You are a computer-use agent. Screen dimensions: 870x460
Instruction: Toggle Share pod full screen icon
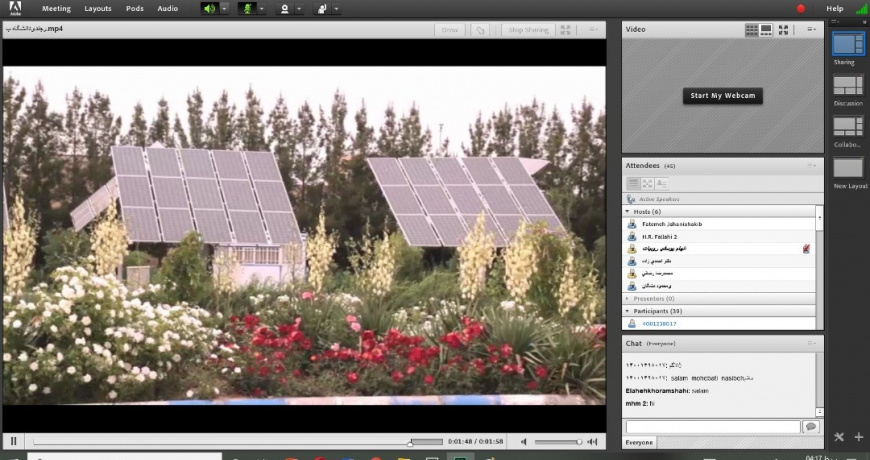[x=565, y=30]
